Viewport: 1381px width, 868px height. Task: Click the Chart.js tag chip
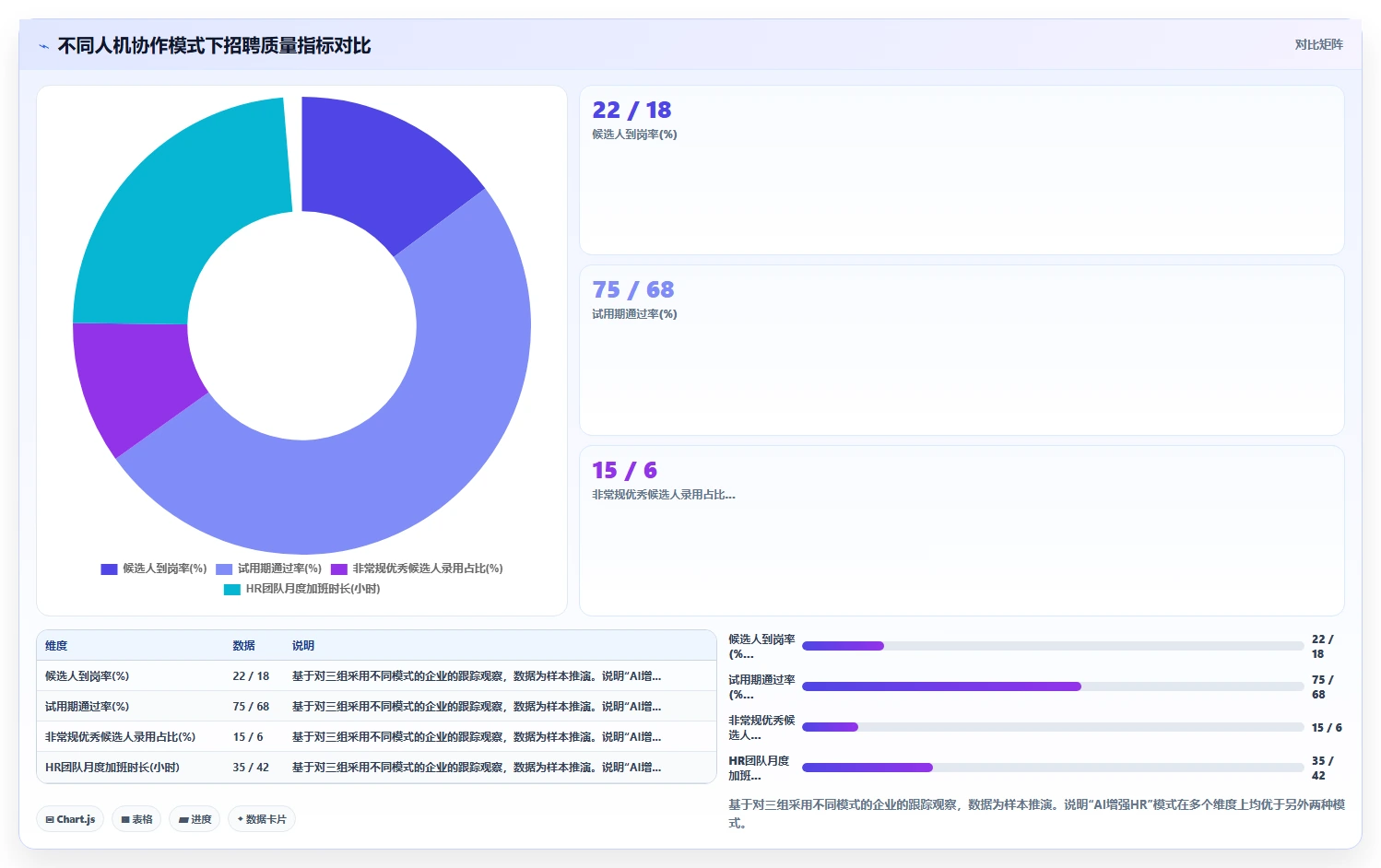(70, 819)
